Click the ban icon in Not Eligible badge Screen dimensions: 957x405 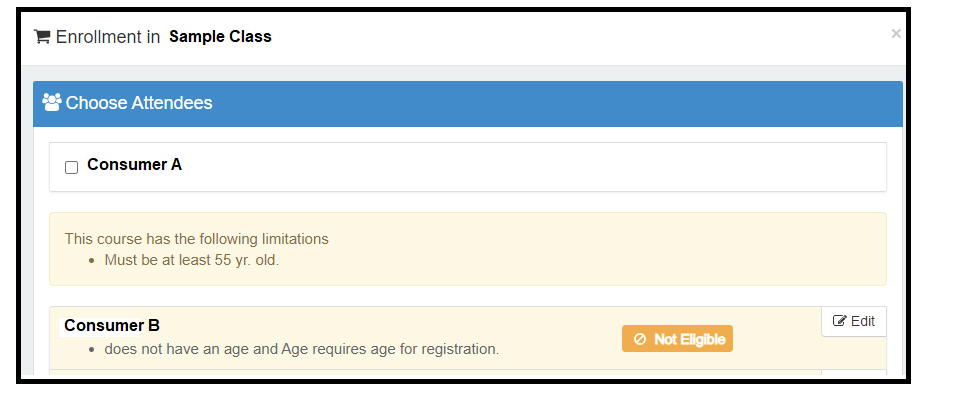click(640, 340)
